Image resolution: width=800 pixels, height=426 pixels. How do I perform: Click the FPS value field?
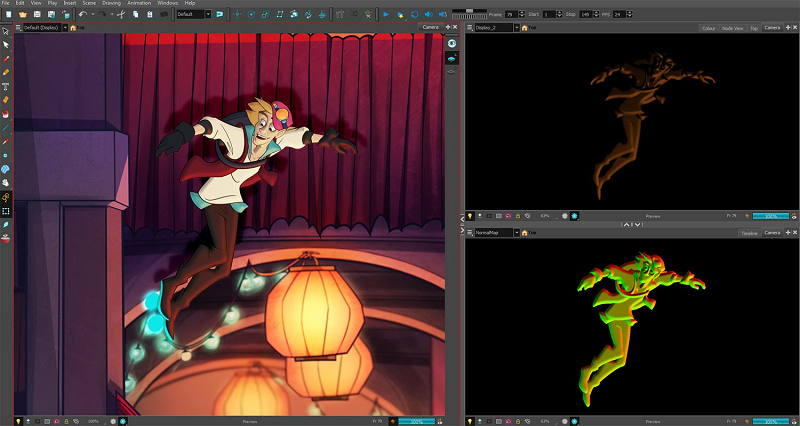pos(620,15)
